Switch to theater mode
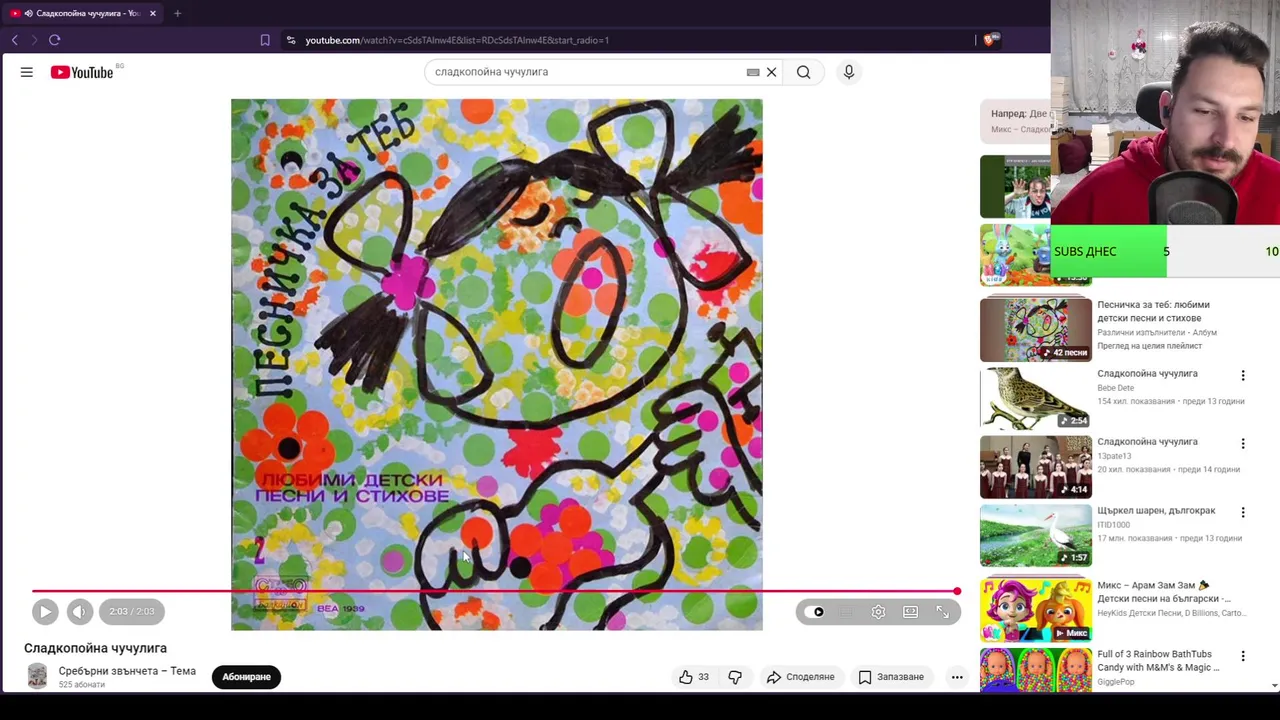This screenshot has width=1280, height=720. pos(910,612)
